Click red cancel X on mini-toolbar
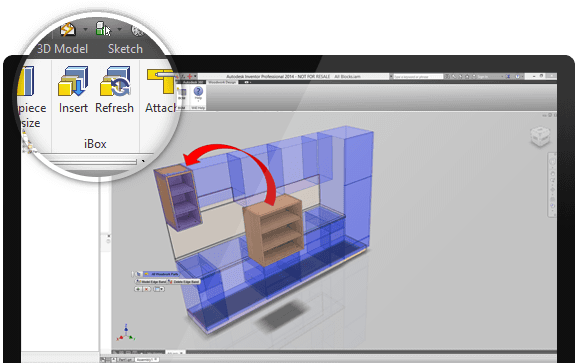Image resolution: width=575 pixels, height=363 pixels. [x=146, y=289]
